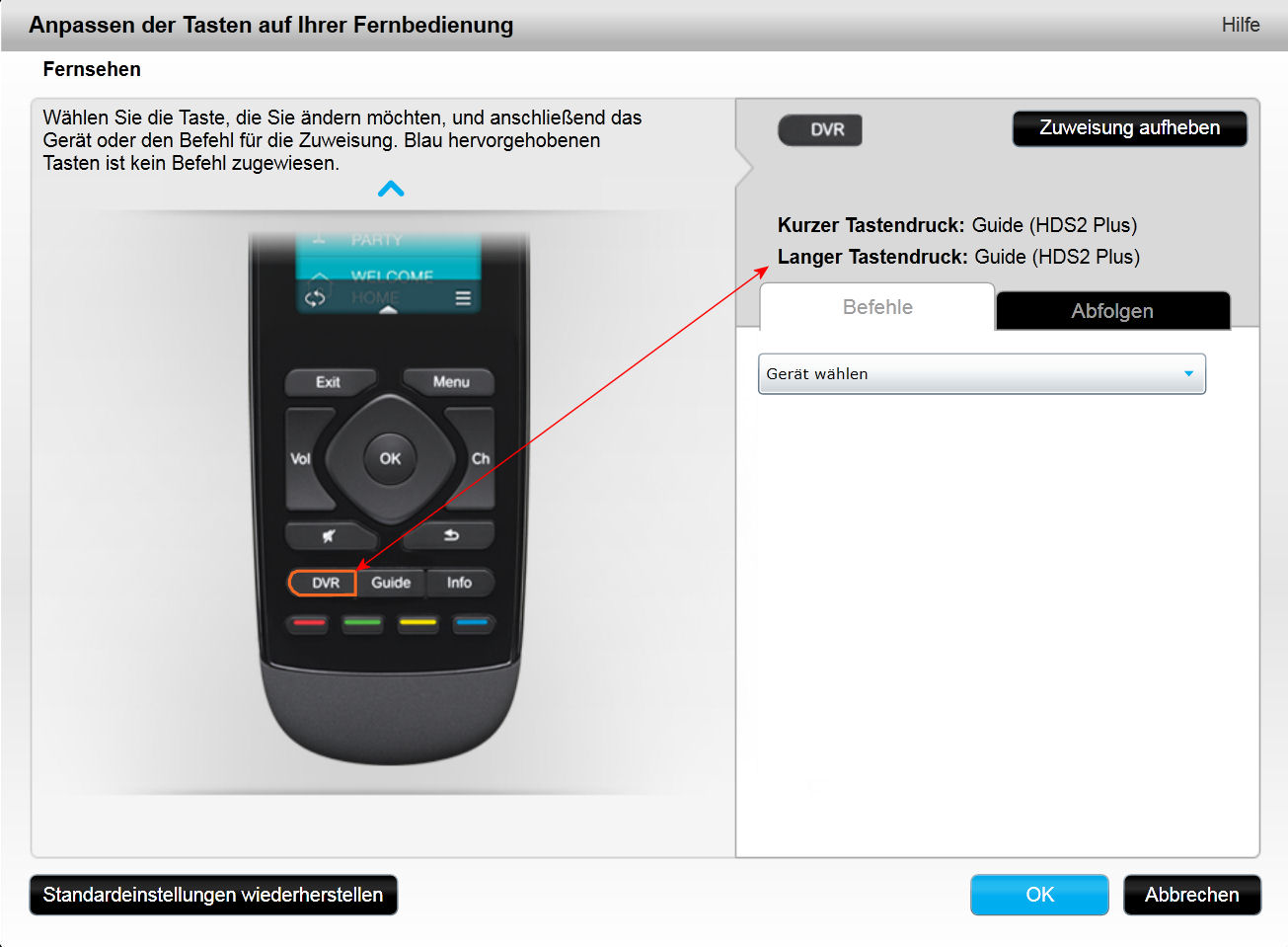Select the Exit button on the remote
The image size is (1288, 947).
[330, 382]
